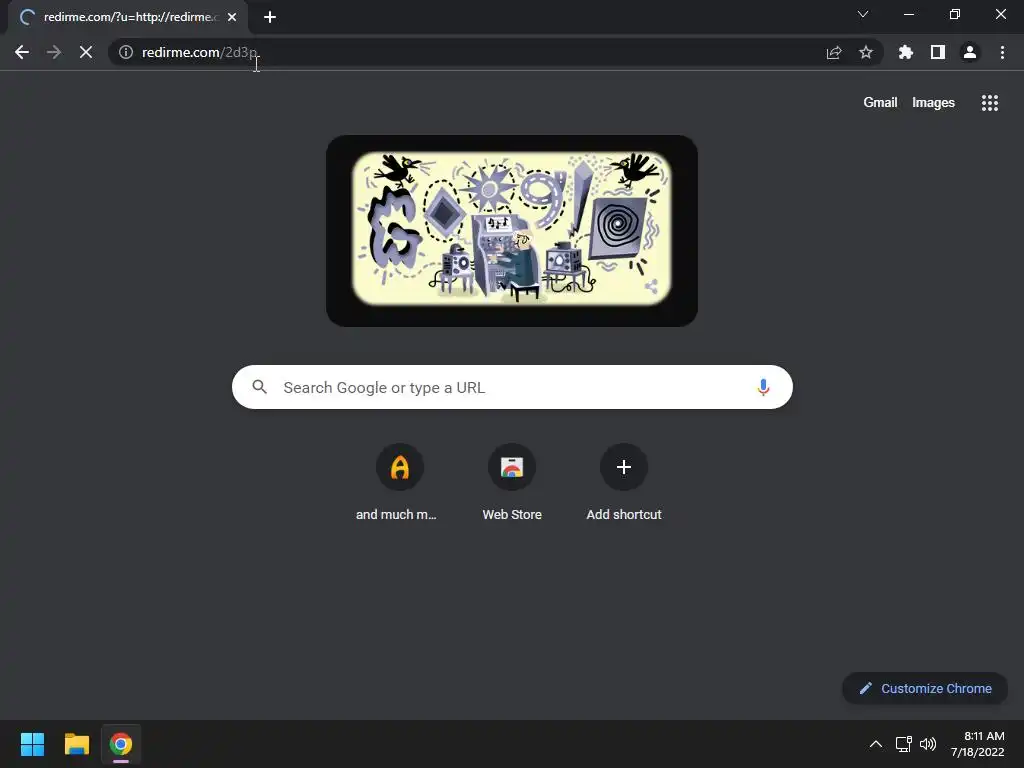Show hidden system tray icons
The width and height of the screenshot is (1024, 768).
(876, 744)
